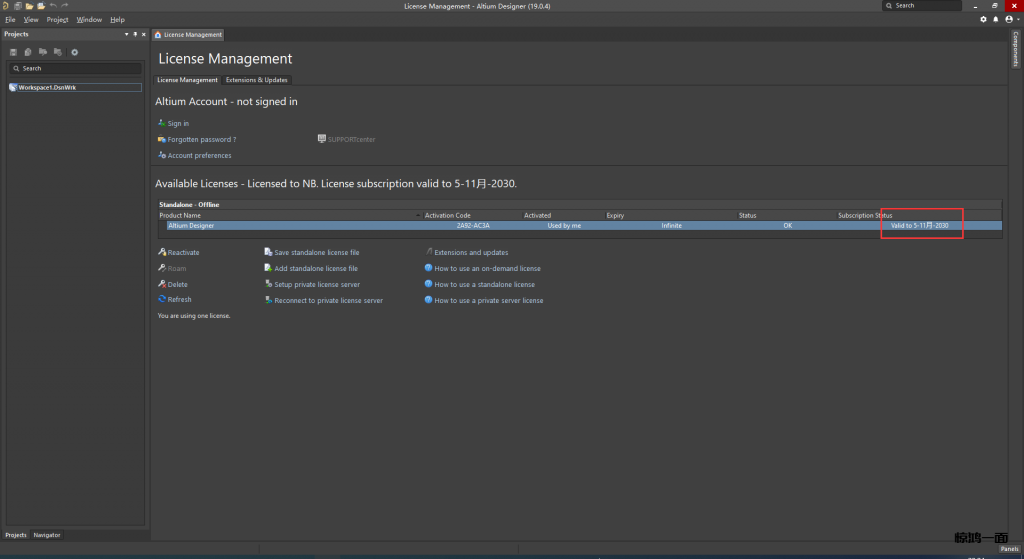
Task: Click the Open folder icon in the quick access bar
Action: coord(29,6)
